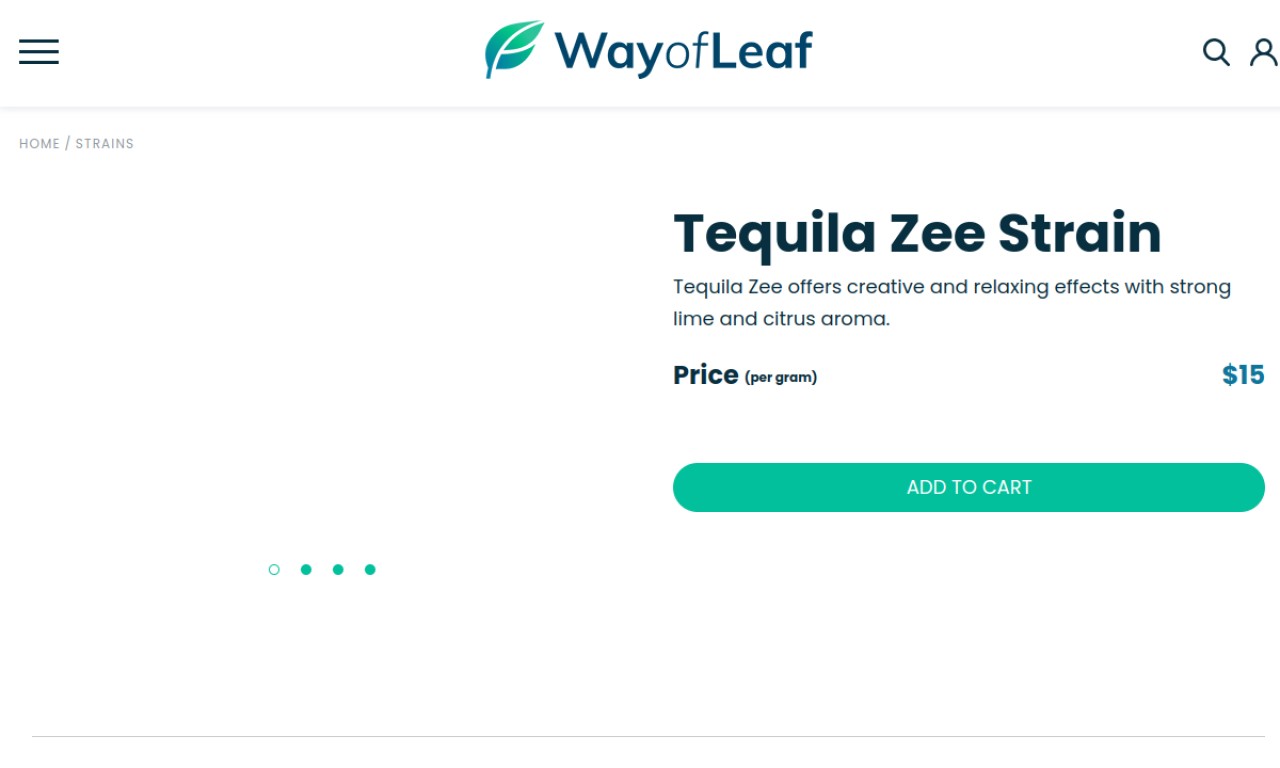1280x768 pixels.
Task: Click the Price label
Action: point(705,375)
